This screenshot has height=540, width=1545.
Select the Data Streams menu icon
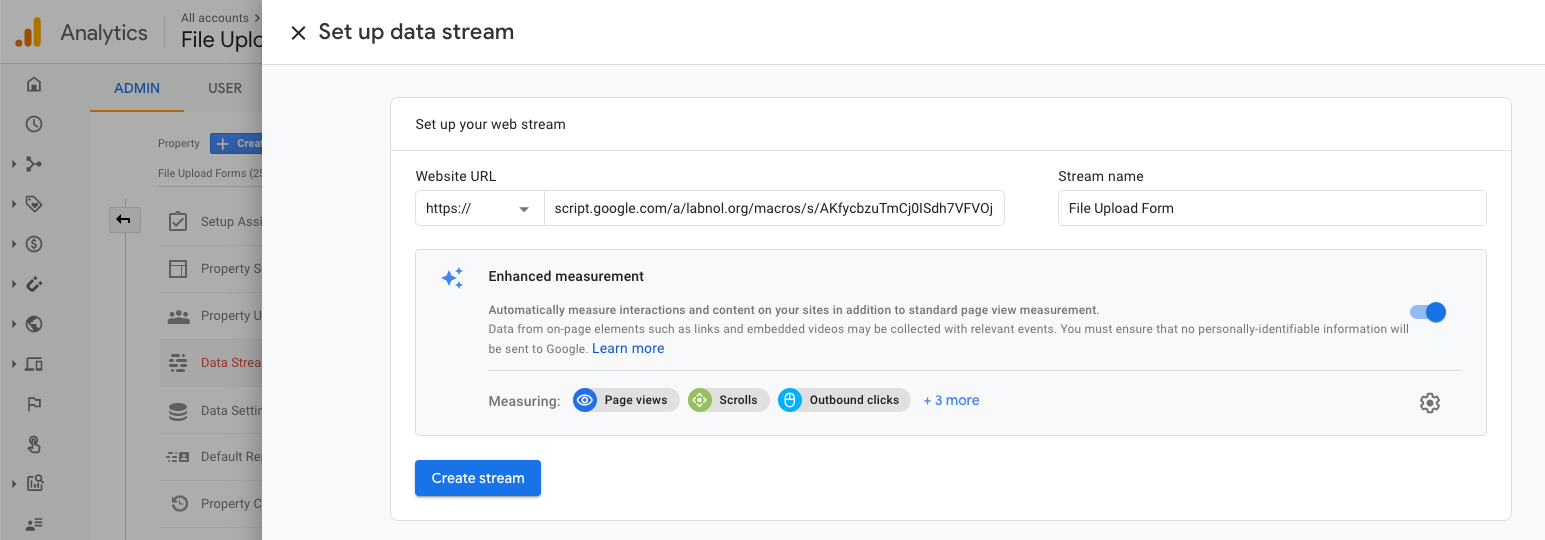point(178,362)
